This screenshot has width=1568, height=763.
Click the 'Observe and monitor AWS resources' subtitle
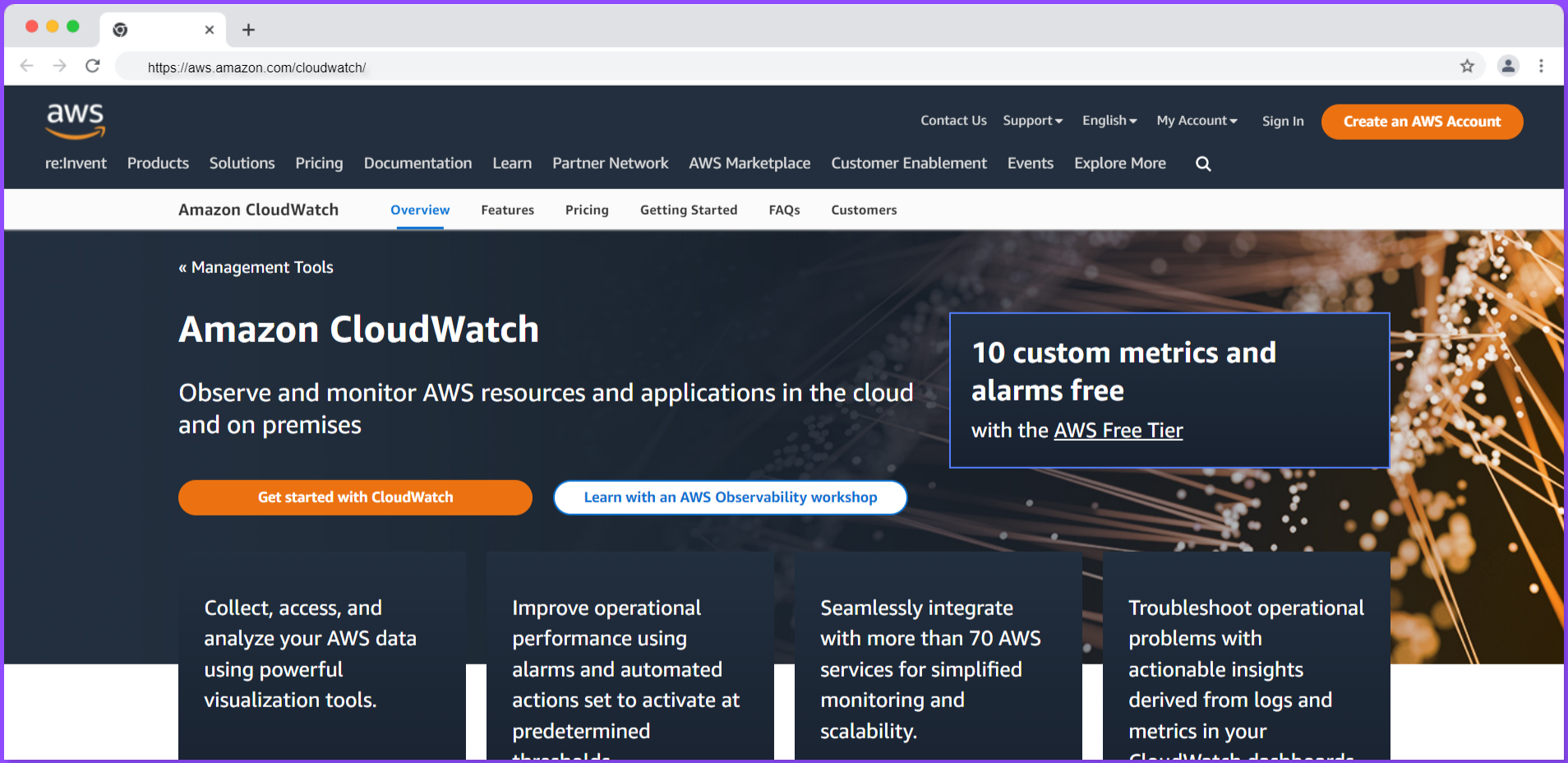(546, 409)
